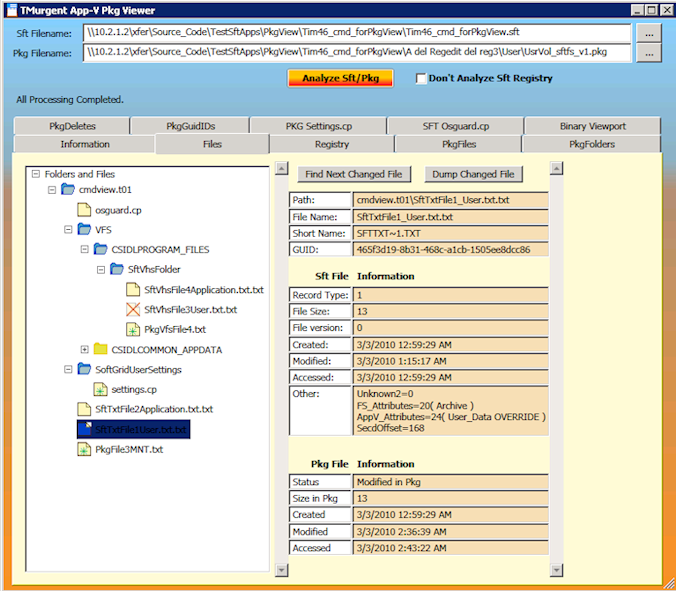The width and height of the screenshot is (676, 591).
Task: Select PkgVfsFile4.txt in the tree
Action: [x=175, y=329]
